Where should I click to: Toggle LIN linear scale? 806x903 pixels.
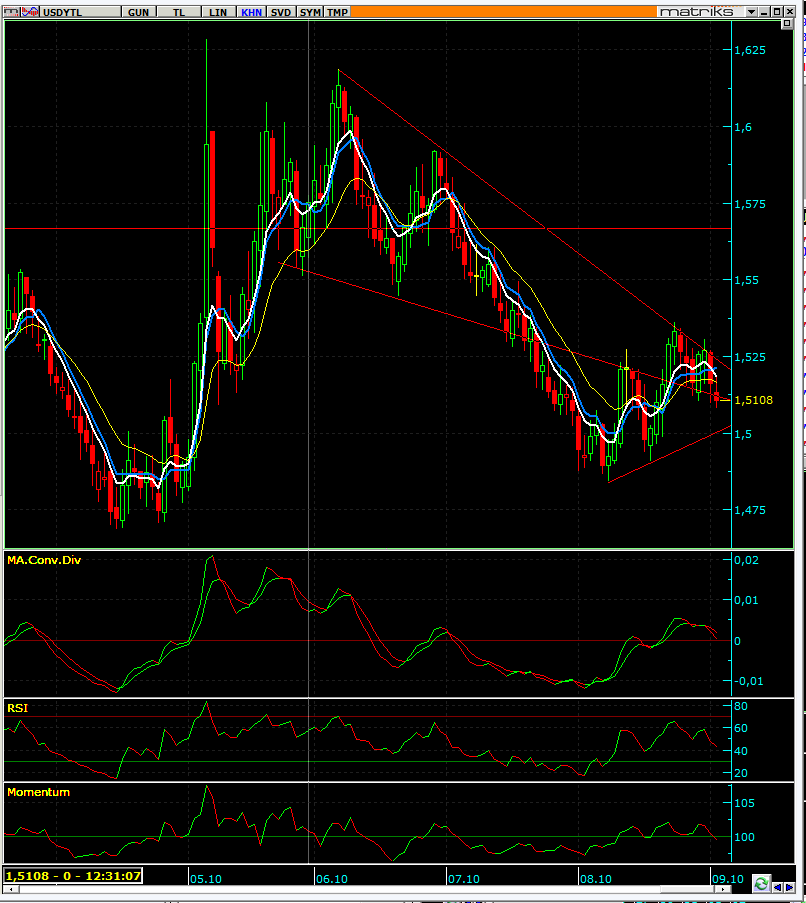point(216,11)
